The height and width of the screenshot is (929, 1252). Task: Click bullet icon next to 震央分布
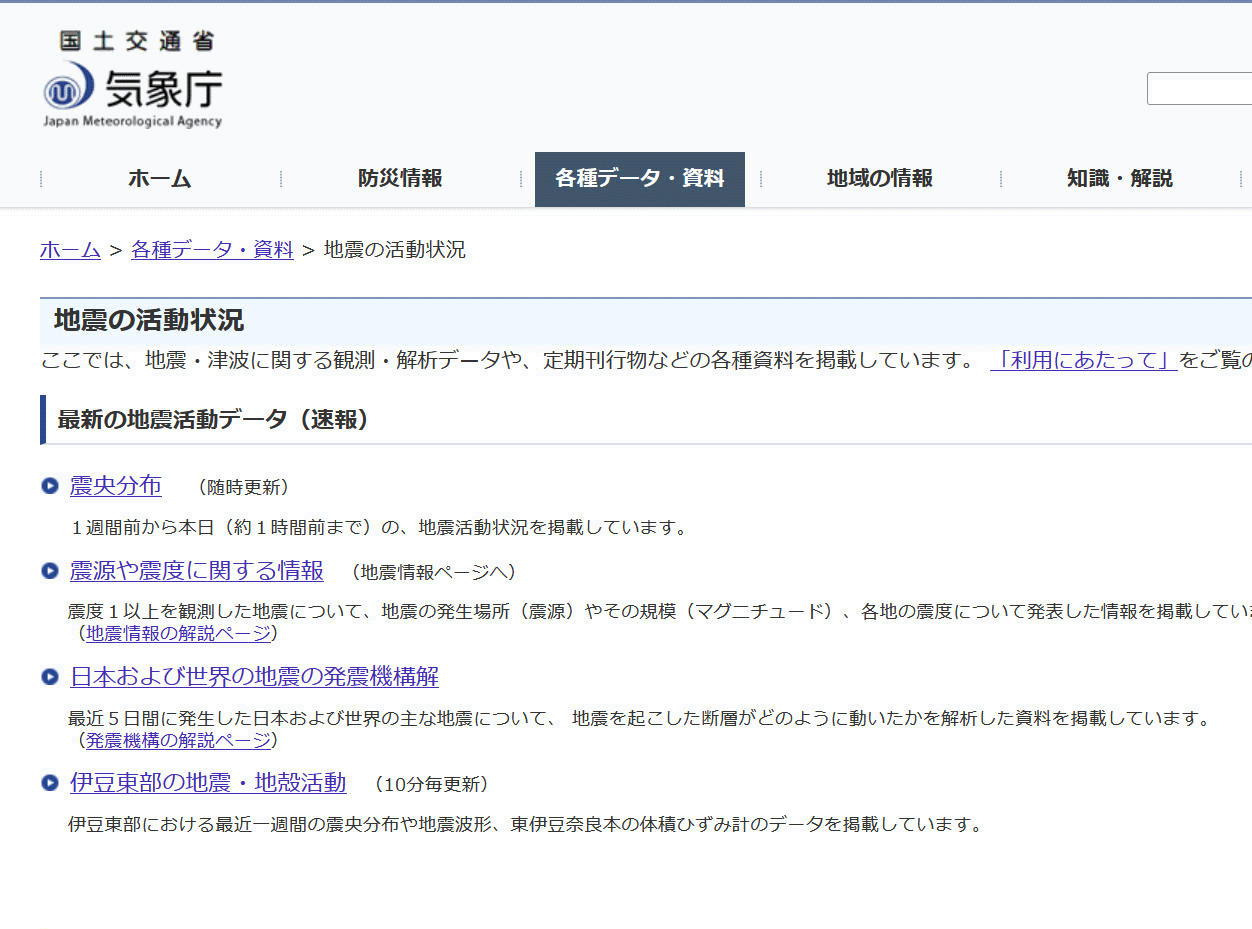click(x=50, y=486)
